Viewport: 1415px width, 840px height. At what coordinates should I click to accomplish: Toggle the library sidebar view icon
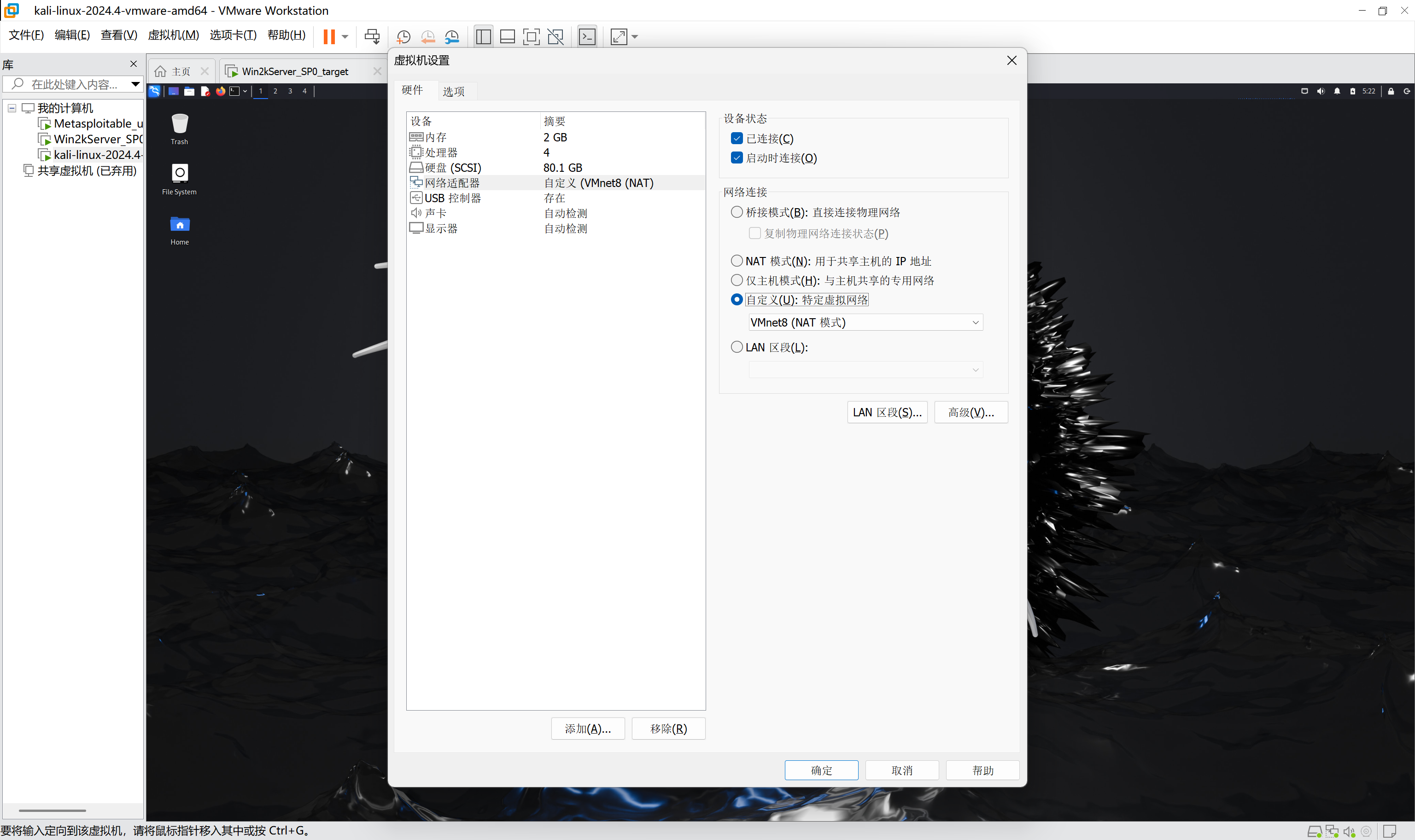(x=483, y=37)
